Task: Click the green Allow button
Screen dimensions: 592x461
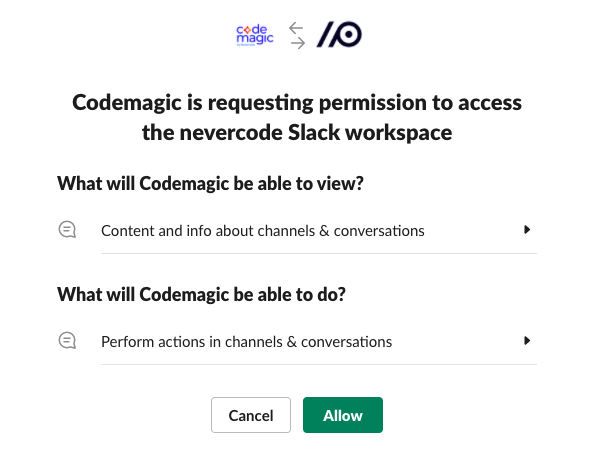Action: (343, 415)
